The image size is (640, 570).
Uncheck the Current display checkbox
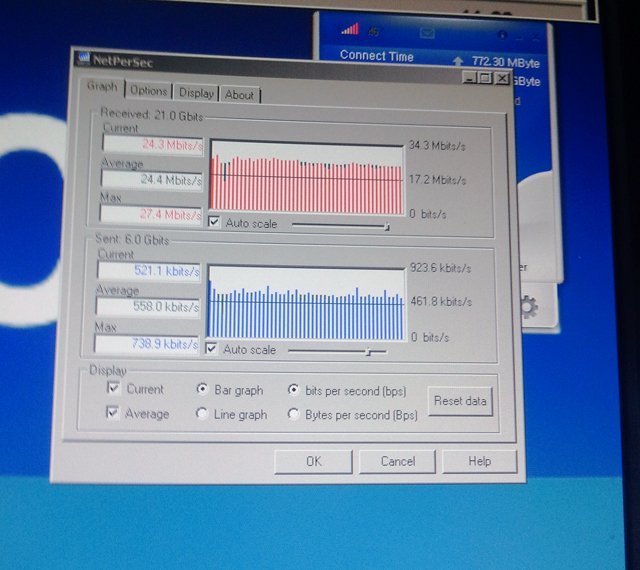[113, 387]
